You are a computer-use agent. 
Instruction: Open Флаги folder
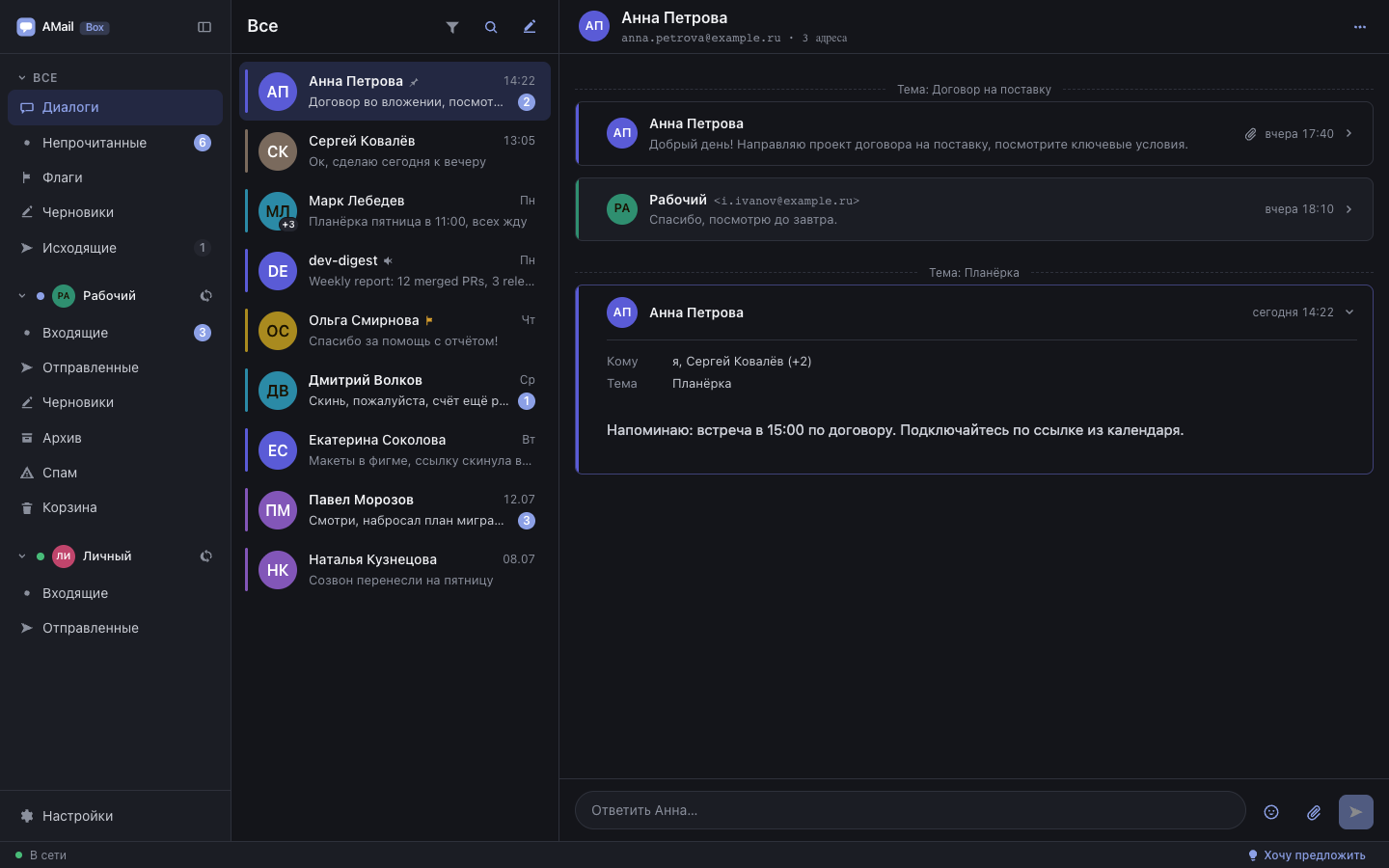point(116,177)
